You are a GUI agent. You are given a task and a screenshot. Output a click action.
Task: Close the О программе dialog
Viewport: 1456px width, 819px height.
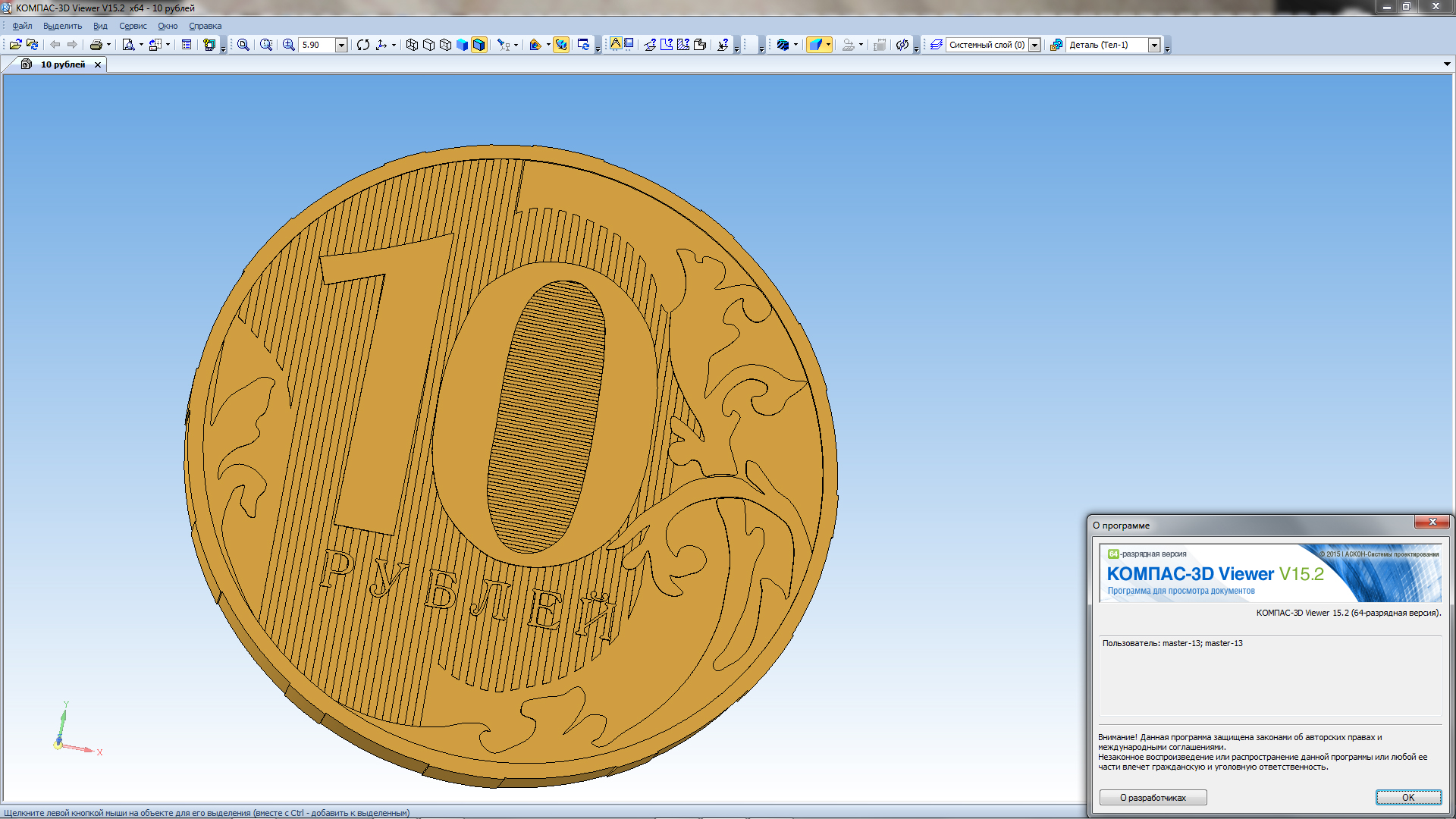click(x=1432, y=522)
